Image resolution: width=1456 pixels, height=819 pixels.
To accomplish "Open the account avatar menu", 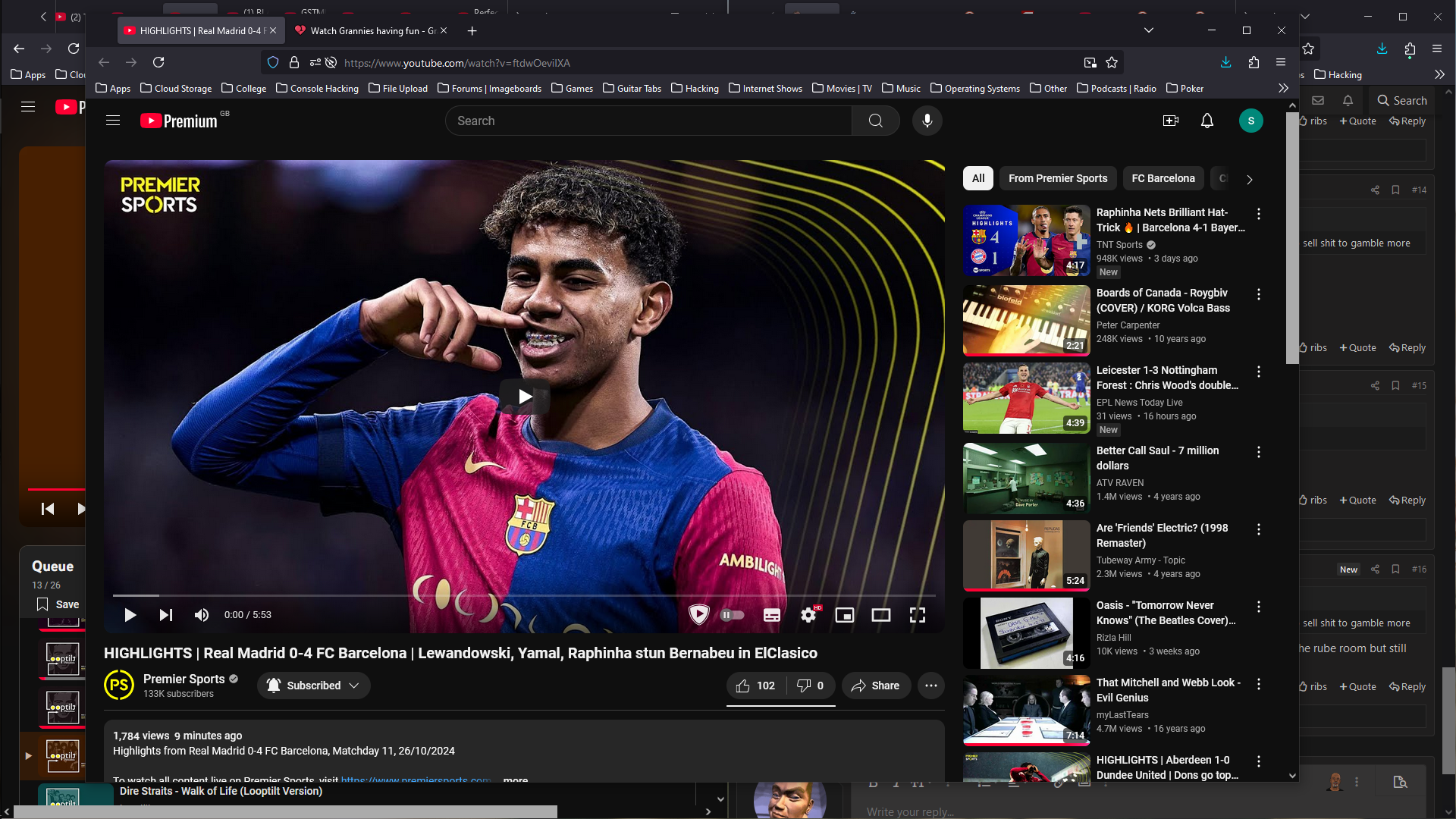I will (1250, 121).
